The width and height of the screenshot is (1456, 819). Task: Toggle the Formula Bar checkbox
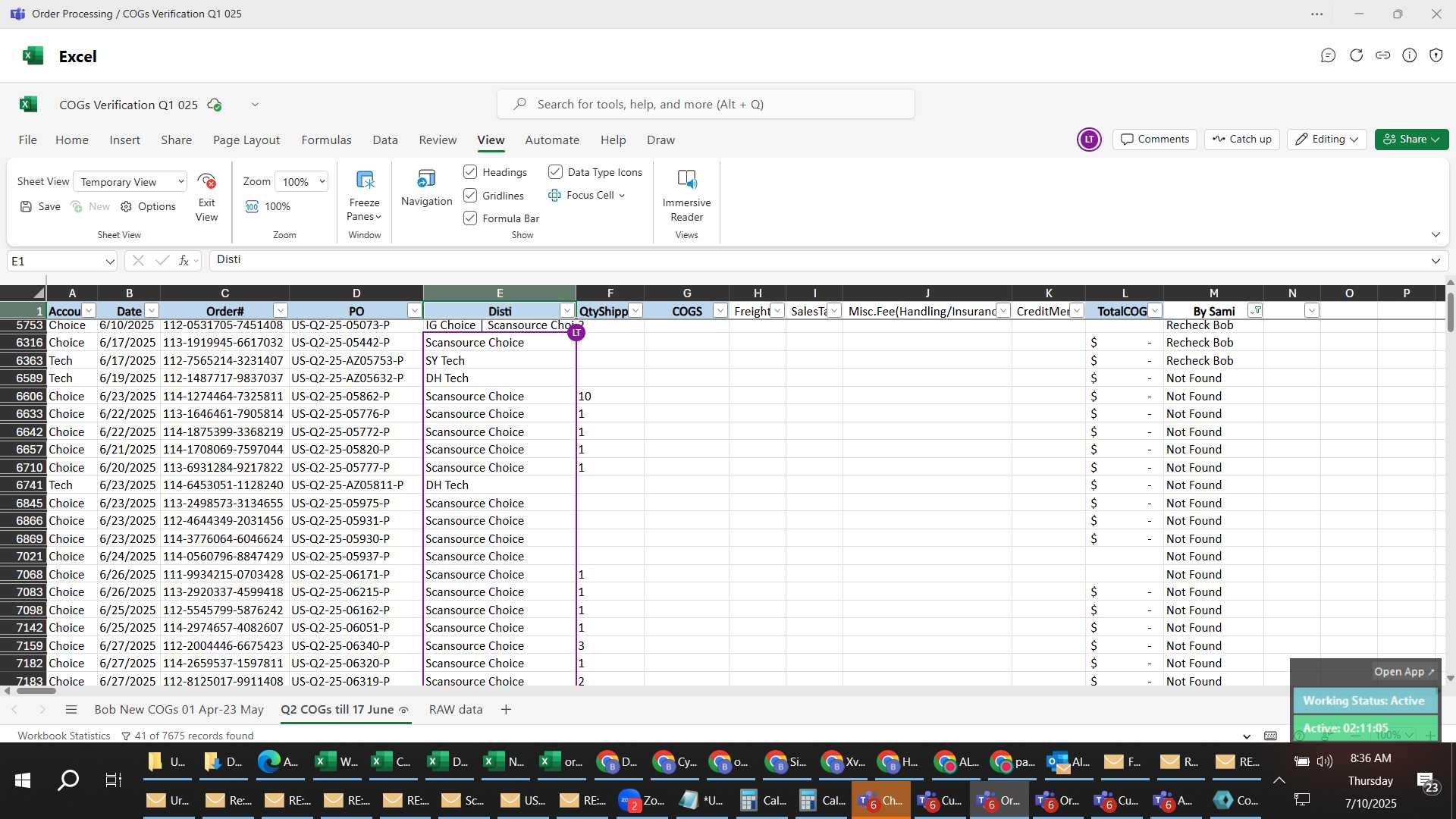pos(470,218)
